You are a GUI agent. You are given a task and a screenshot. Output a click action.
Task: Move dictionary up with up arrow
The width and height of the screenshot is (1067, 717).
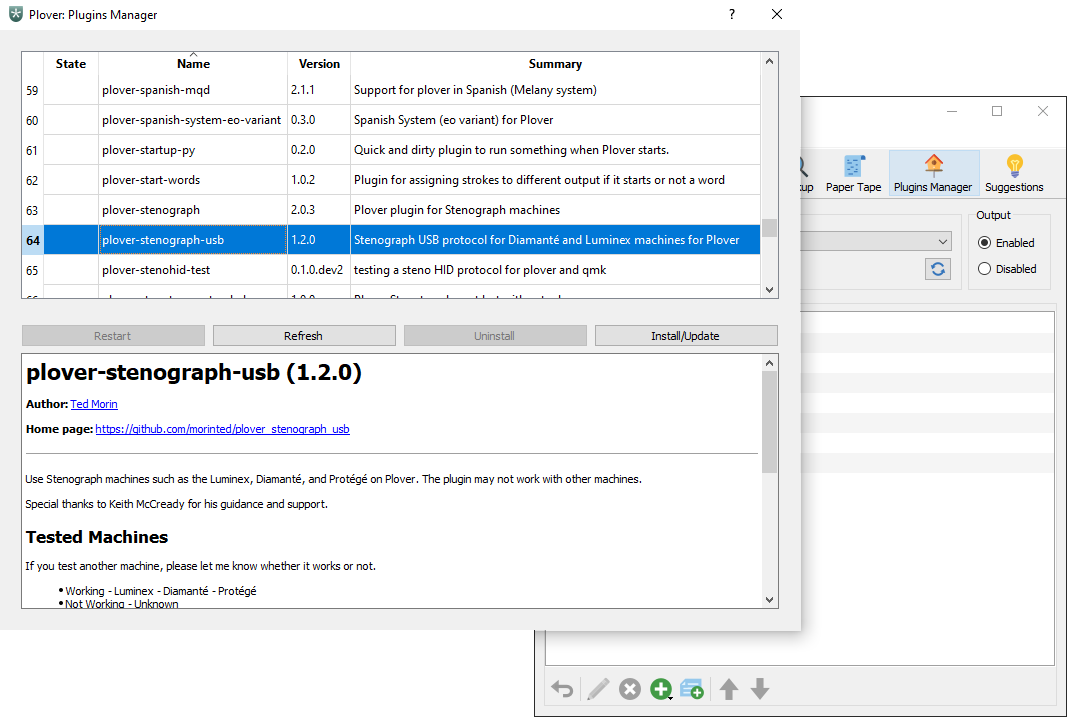729,689
